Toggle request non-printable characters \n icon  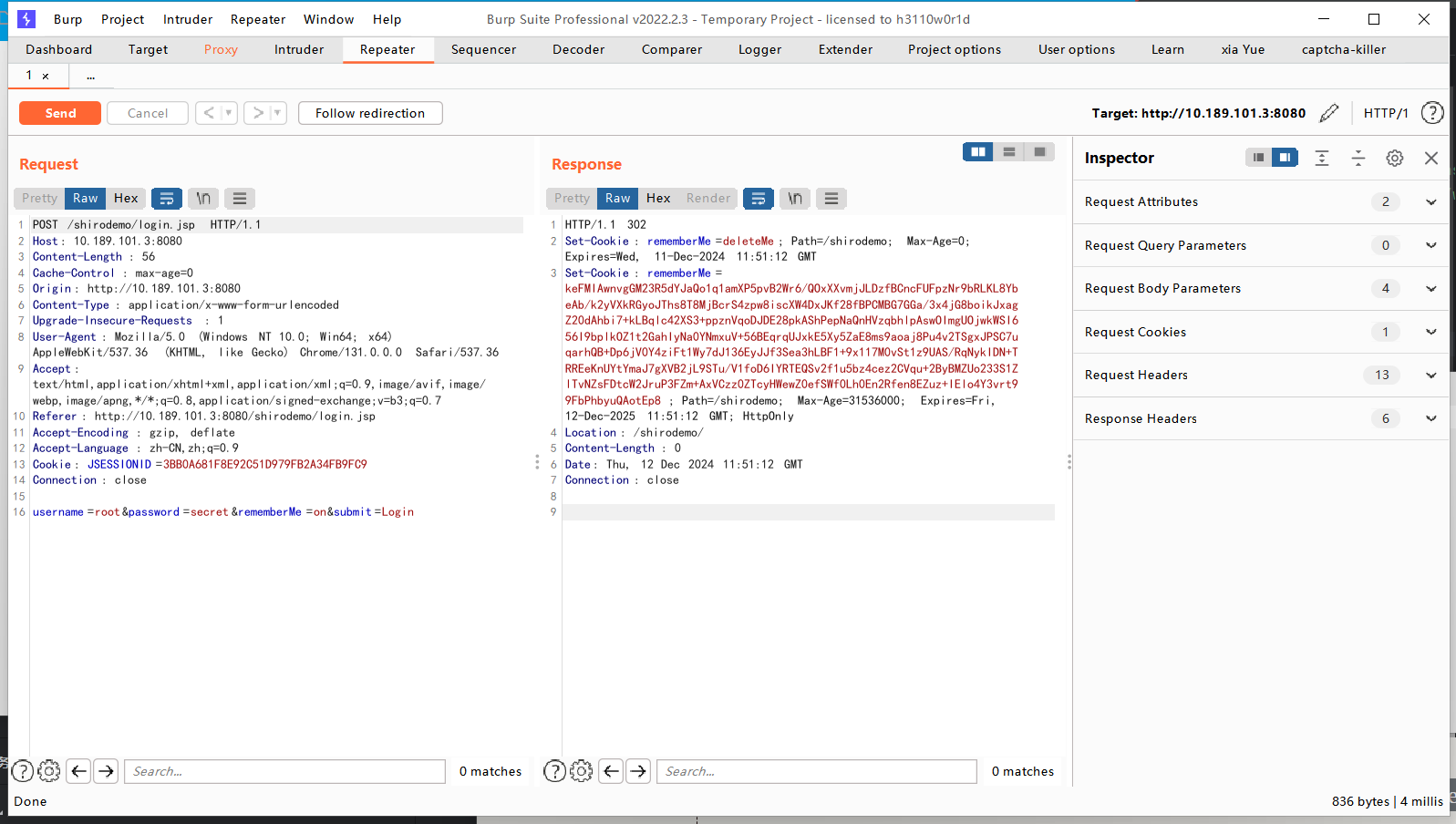click(203, 198)
